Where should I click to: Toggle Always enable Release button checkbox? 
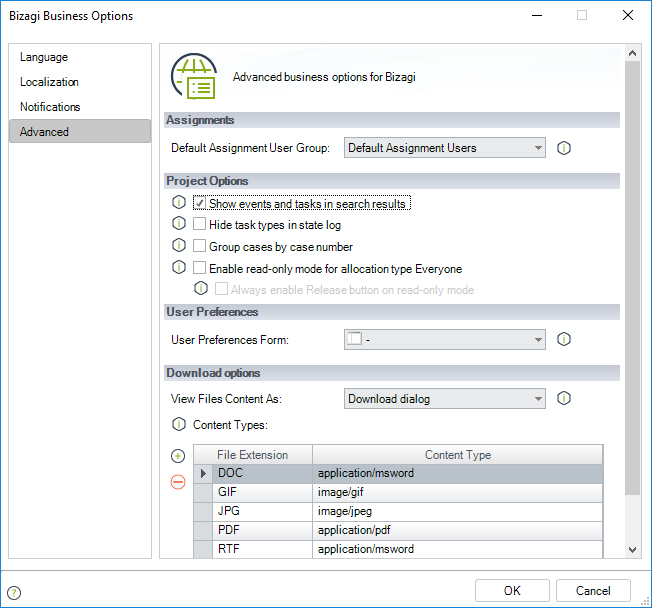coord(221,289)
